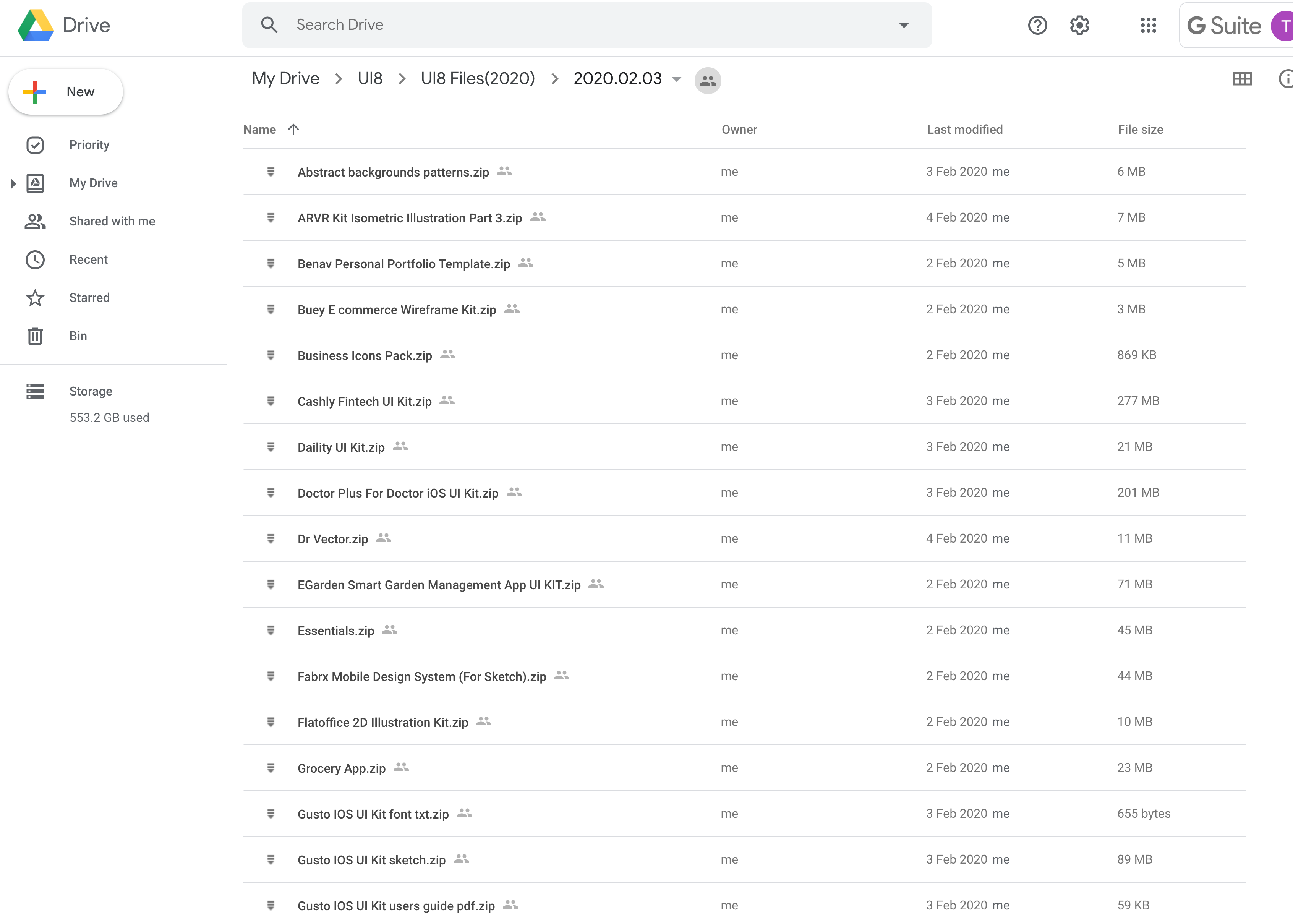
Task: Click the search magnifier icon
Action: [269, 25]
